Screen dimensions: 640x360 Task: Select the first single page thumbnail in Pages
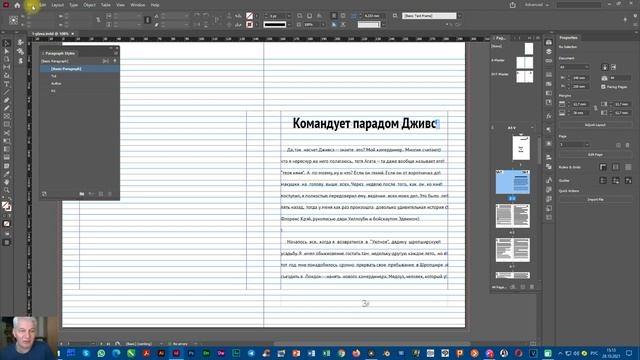click(x=521, y=148)
